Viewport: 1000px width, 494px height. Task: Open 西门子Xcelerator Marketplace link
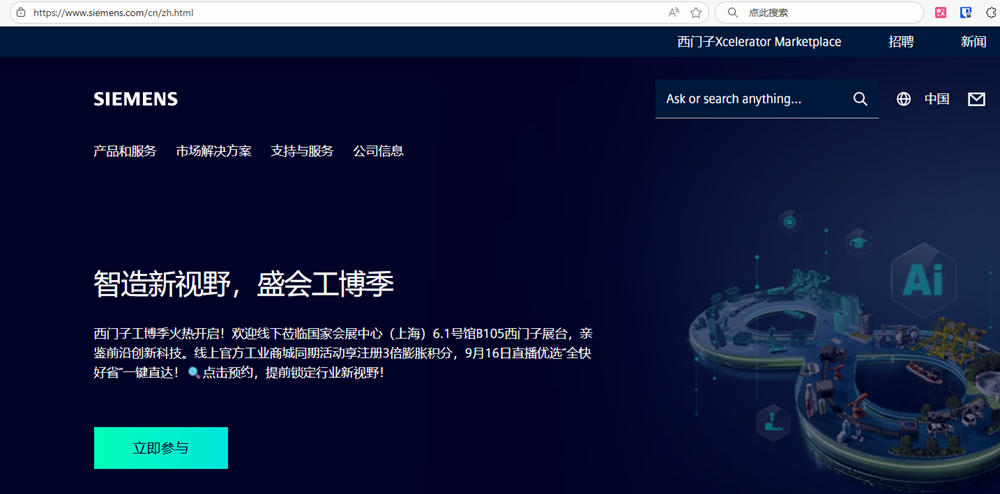tap(759, 42)
